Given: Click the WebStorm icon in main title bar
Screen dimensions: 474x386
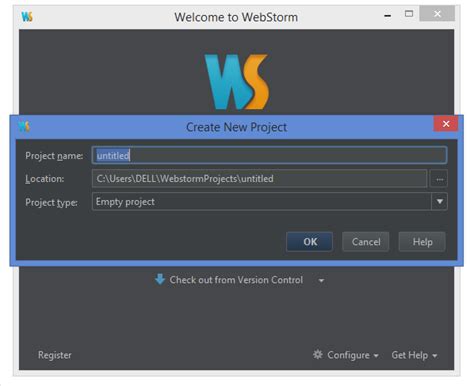Looking at the screenshot, I should click(27, 16).
